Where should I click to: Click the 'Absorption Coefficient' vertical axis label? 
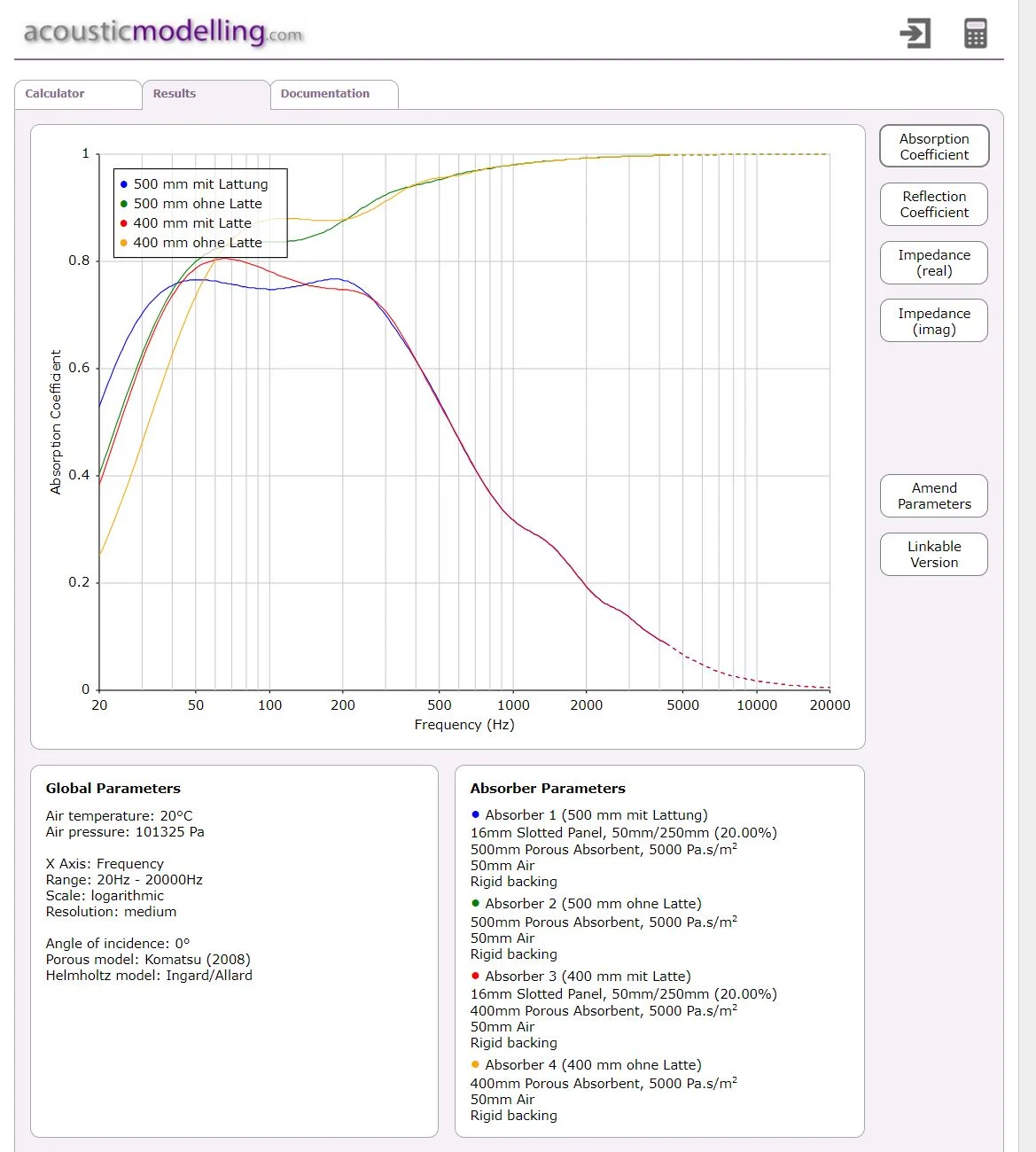(56, 422)
